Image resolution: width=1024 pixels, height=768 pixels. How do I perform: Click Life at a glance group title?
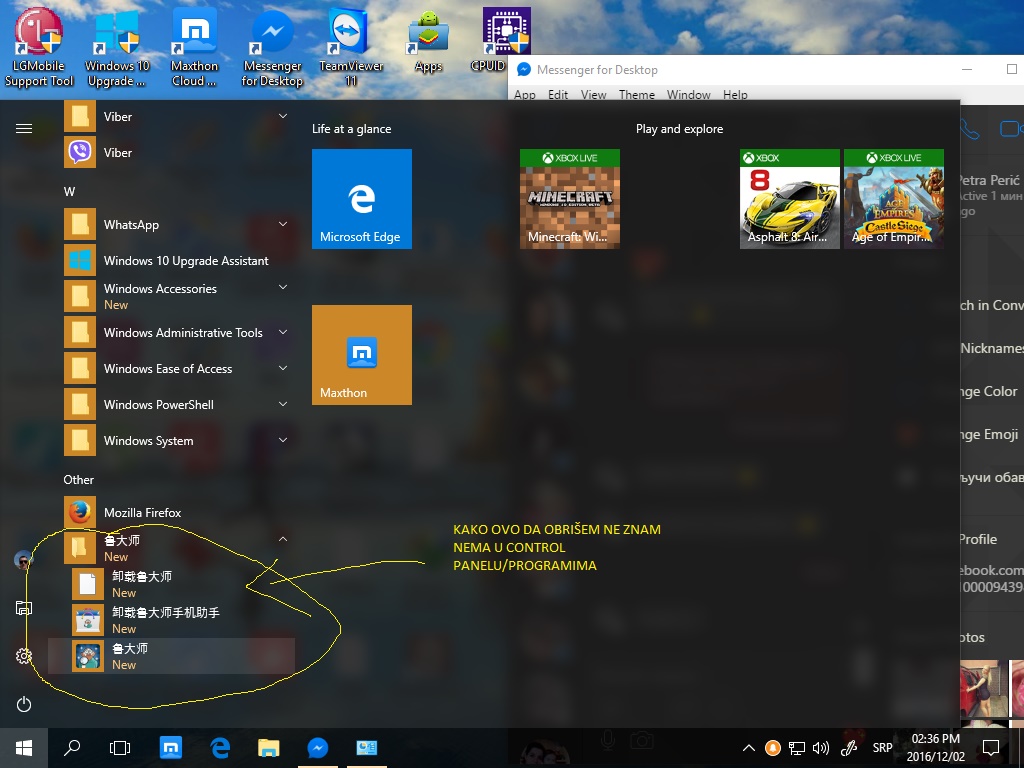click(351, 129)
